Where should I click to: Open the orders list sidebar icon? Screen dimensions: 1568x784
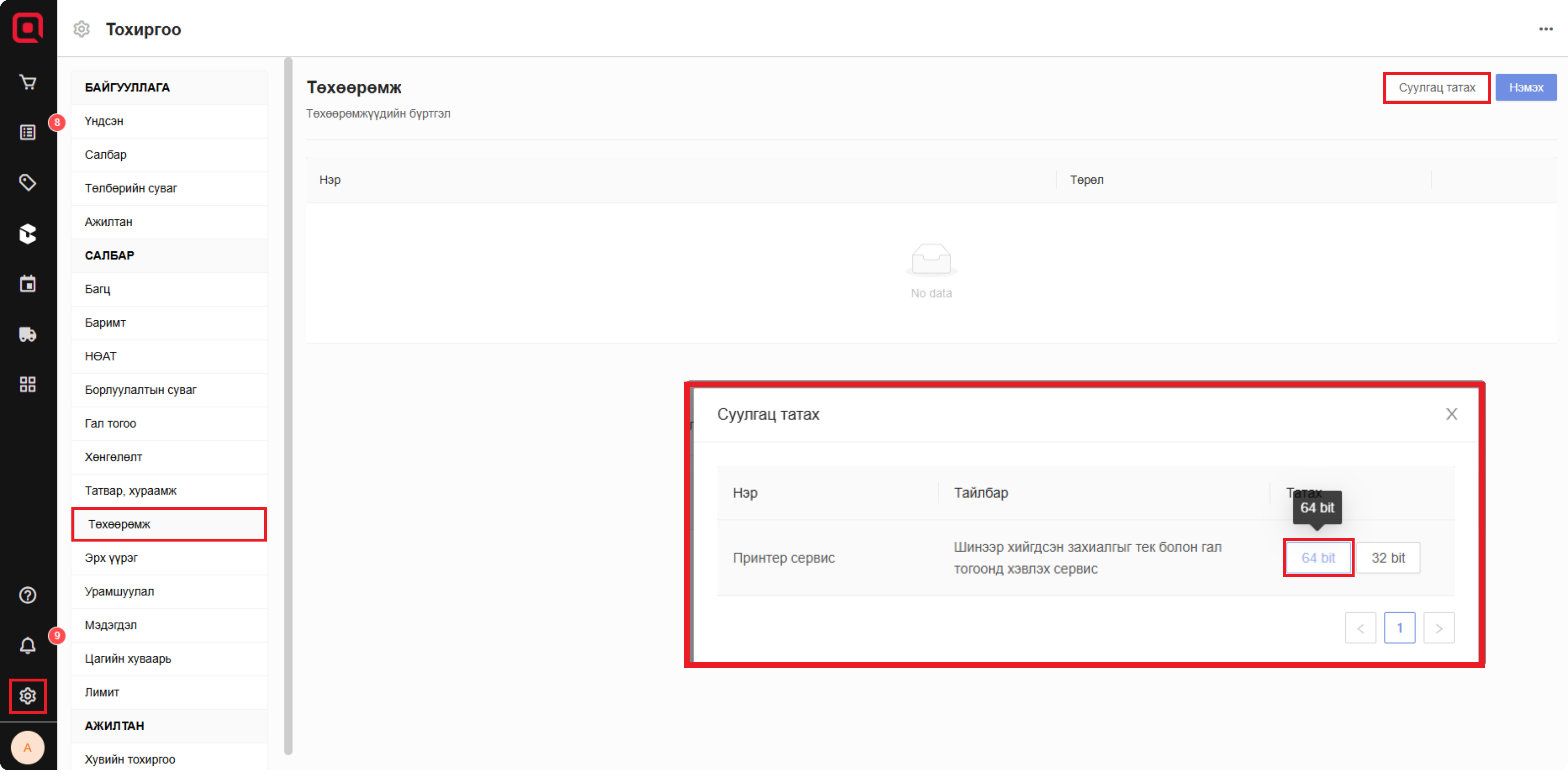tap(27, 133)
